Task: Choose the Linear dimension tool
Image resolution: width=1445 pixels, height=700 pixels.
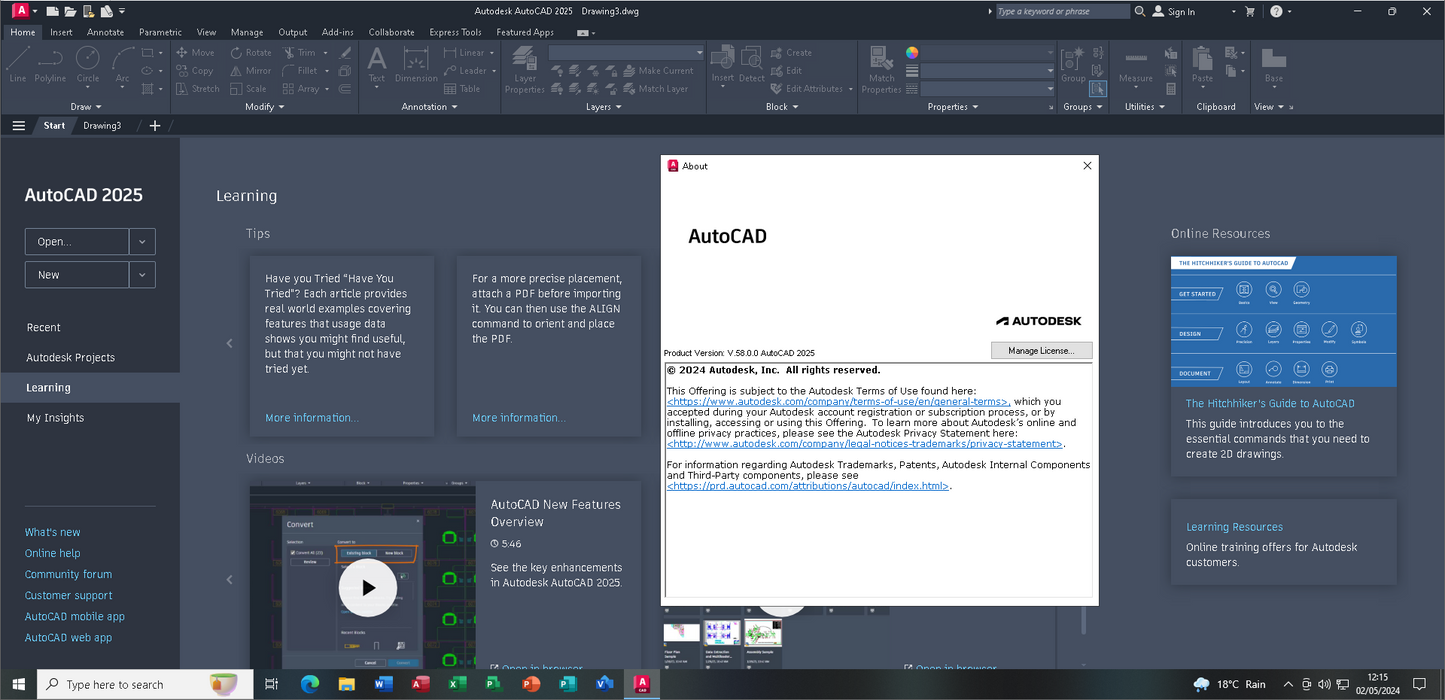Action: (x=464, y=53)
